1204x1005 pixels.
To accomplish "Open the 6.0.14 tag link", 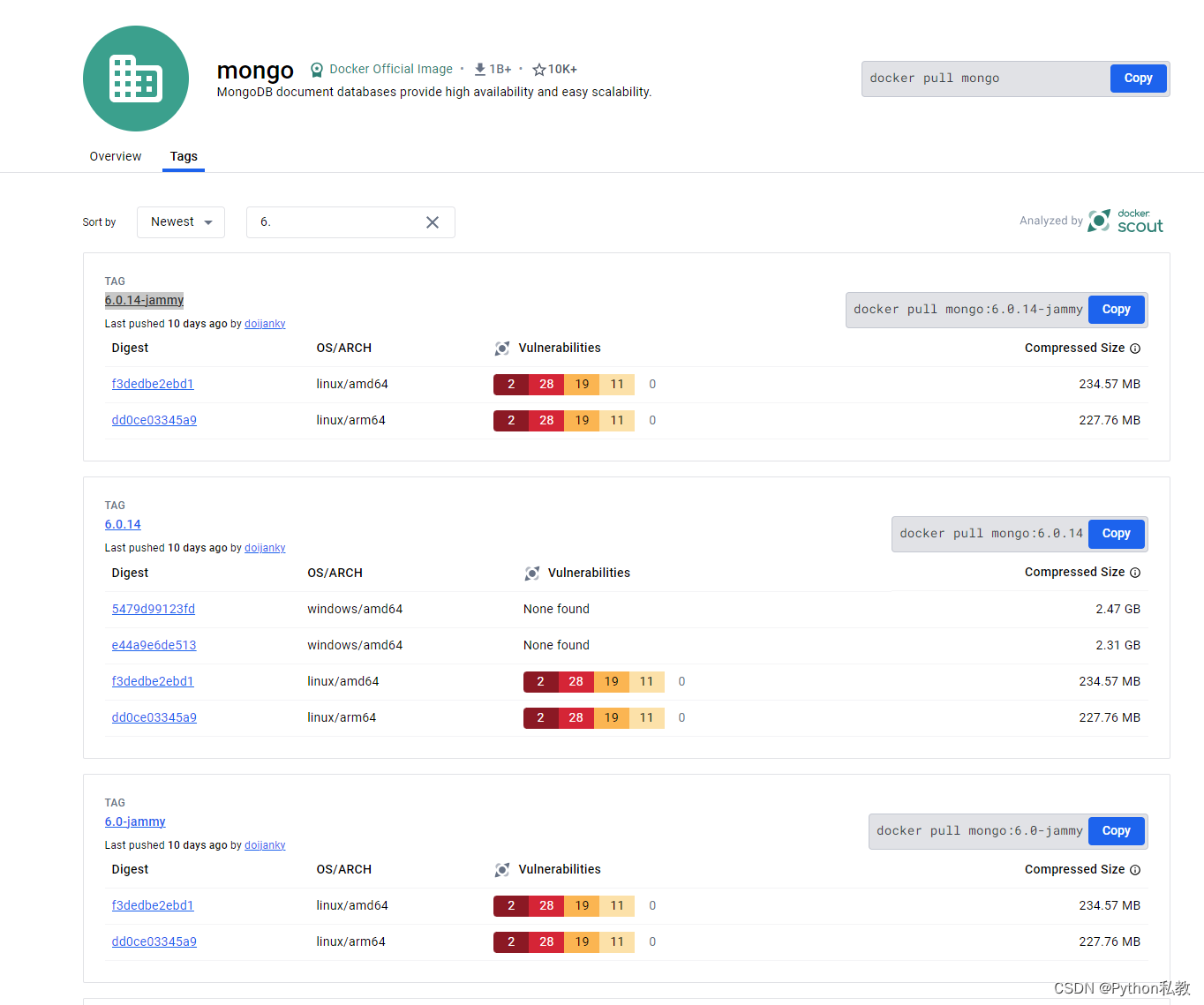I will 123,524.
